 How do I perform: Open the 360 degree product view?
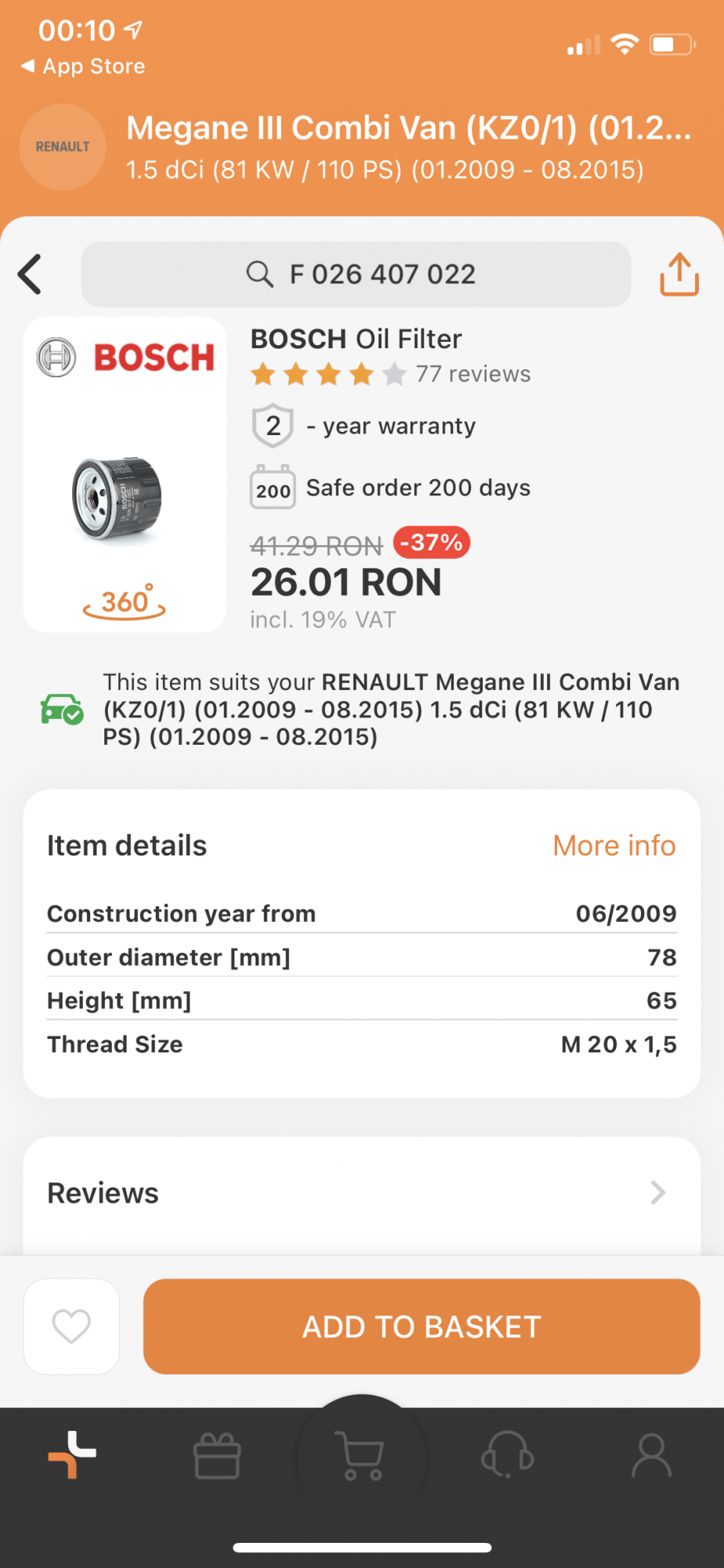[125, 602]
